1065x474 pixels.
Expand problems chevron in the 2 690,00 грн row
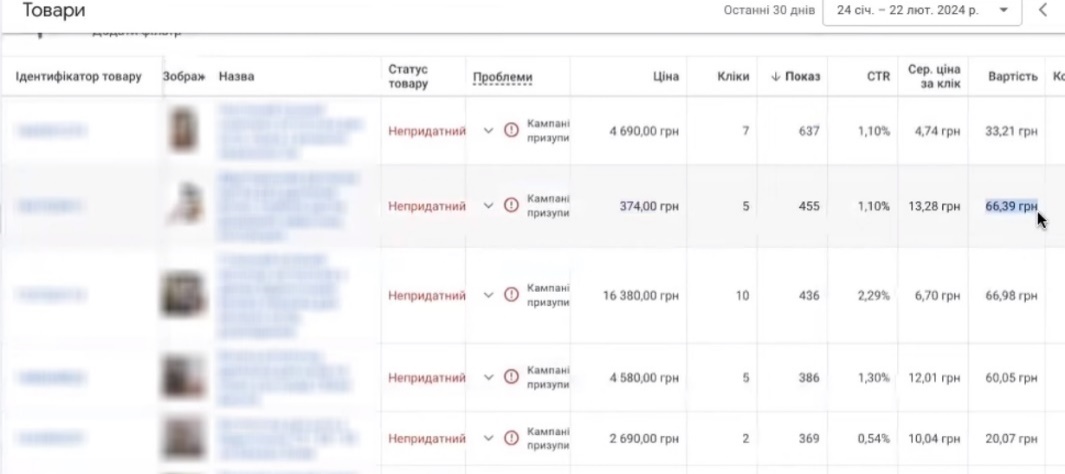pyautogui.click(x=488, y=438)
